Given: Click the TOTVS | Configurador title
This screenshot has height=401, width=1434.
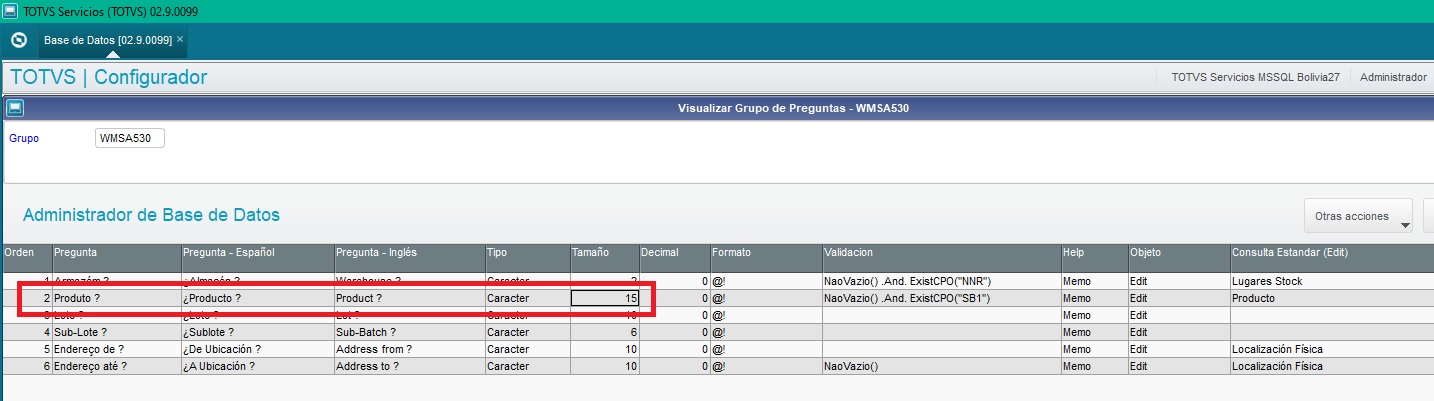Looking at the screenshot, I should pyautogui.click(x=109, y=77).
